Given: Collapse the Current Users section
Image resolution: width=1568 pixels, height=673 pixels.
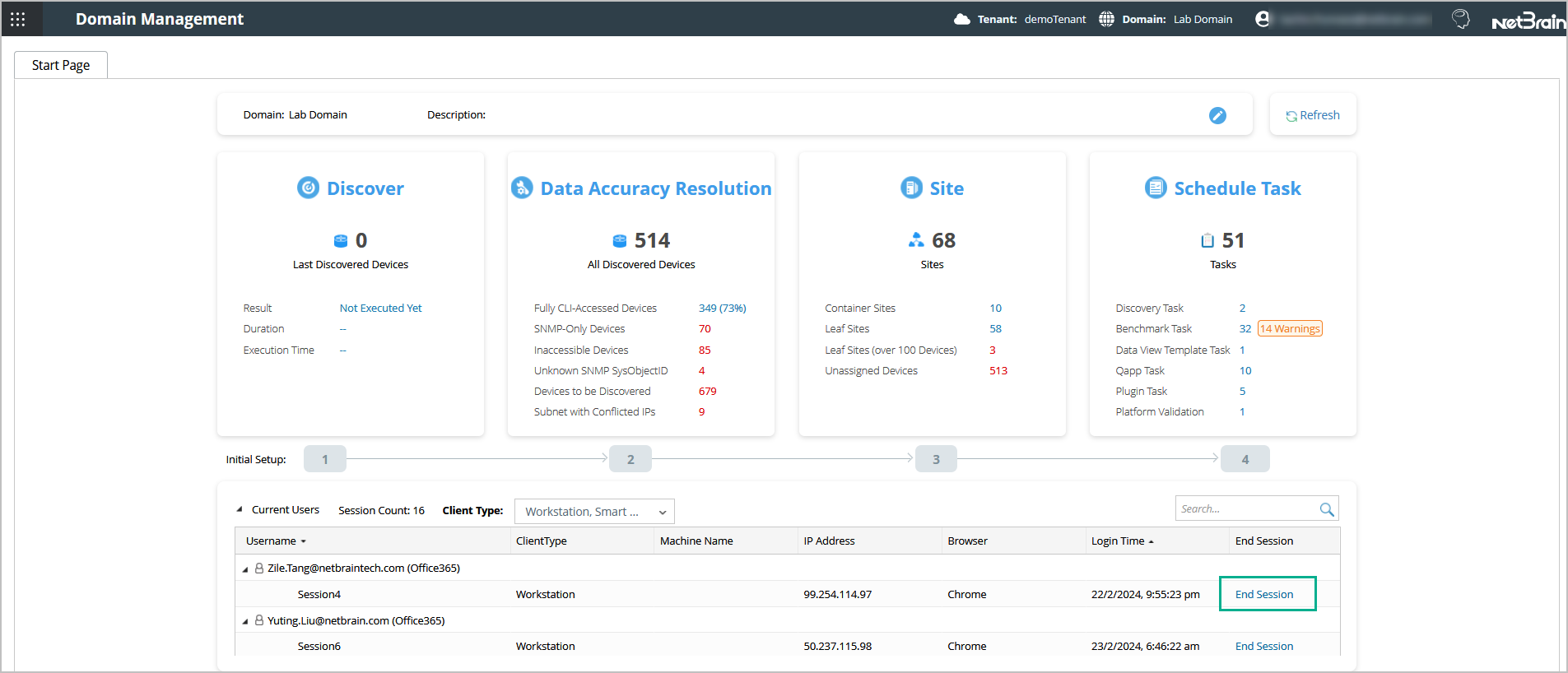Looking at the screenshot, I should point(240,510).
